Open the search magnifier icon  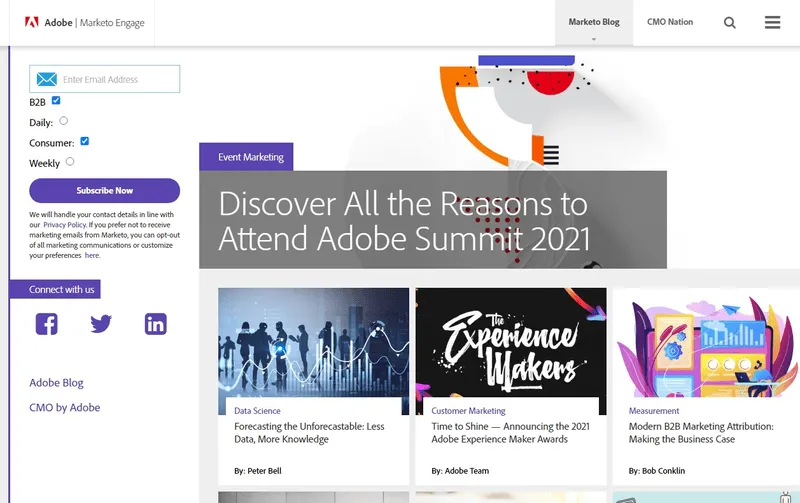coord(730,22)
